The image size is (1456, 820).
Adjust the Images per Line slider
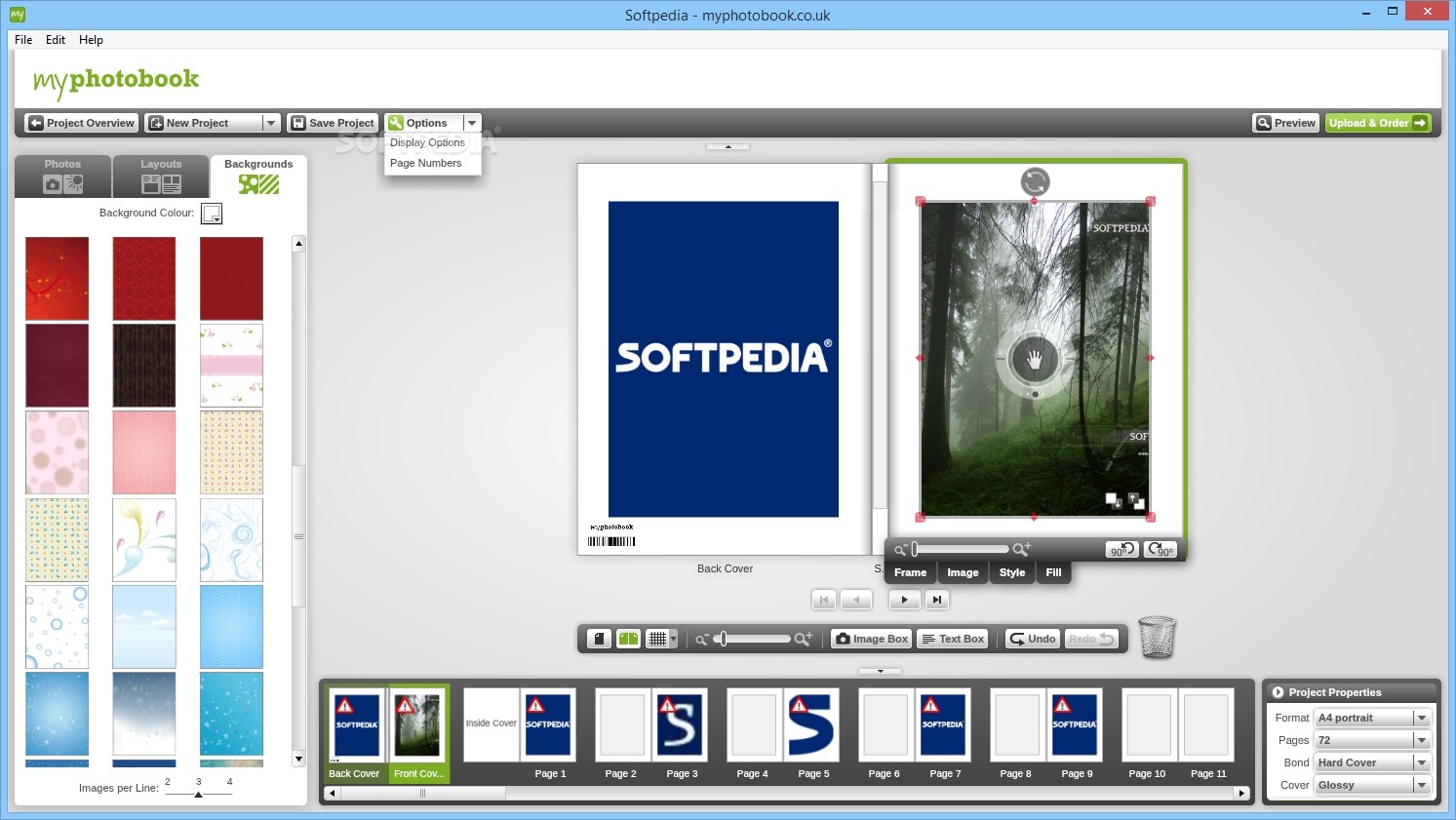coord(199,794)
